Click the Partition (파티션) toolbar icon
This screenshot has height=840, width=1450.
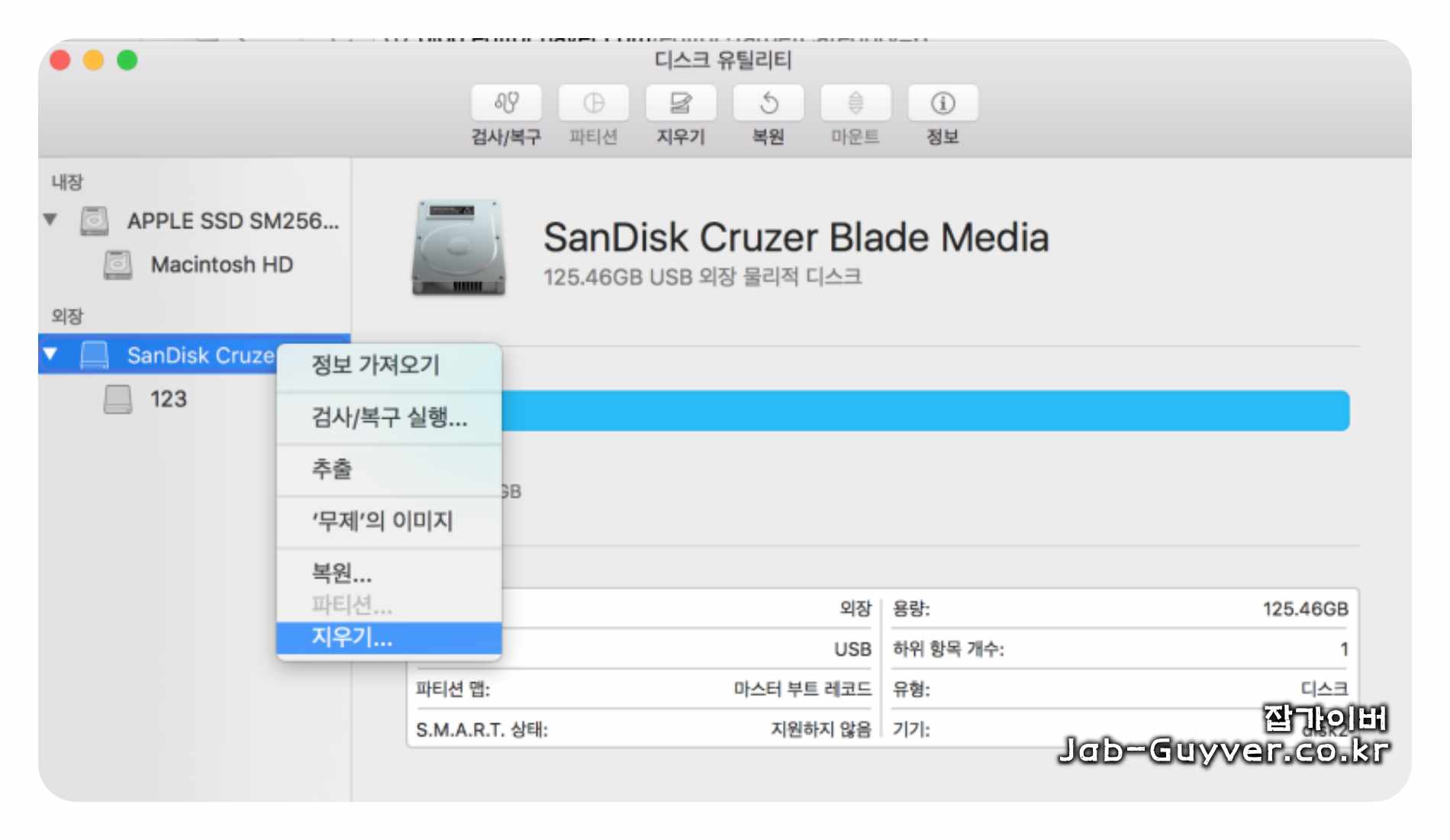coord(594,103)
